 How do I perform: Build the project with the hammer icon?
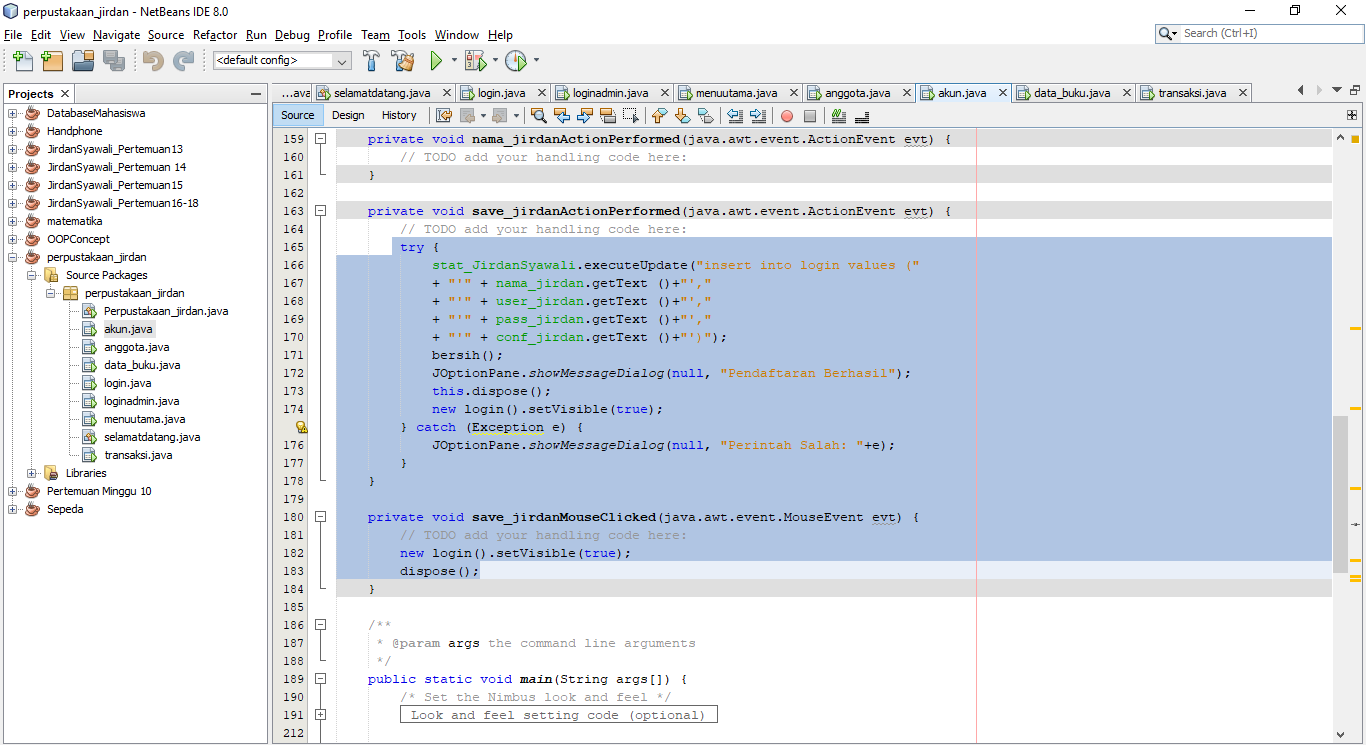pos(371,60)
